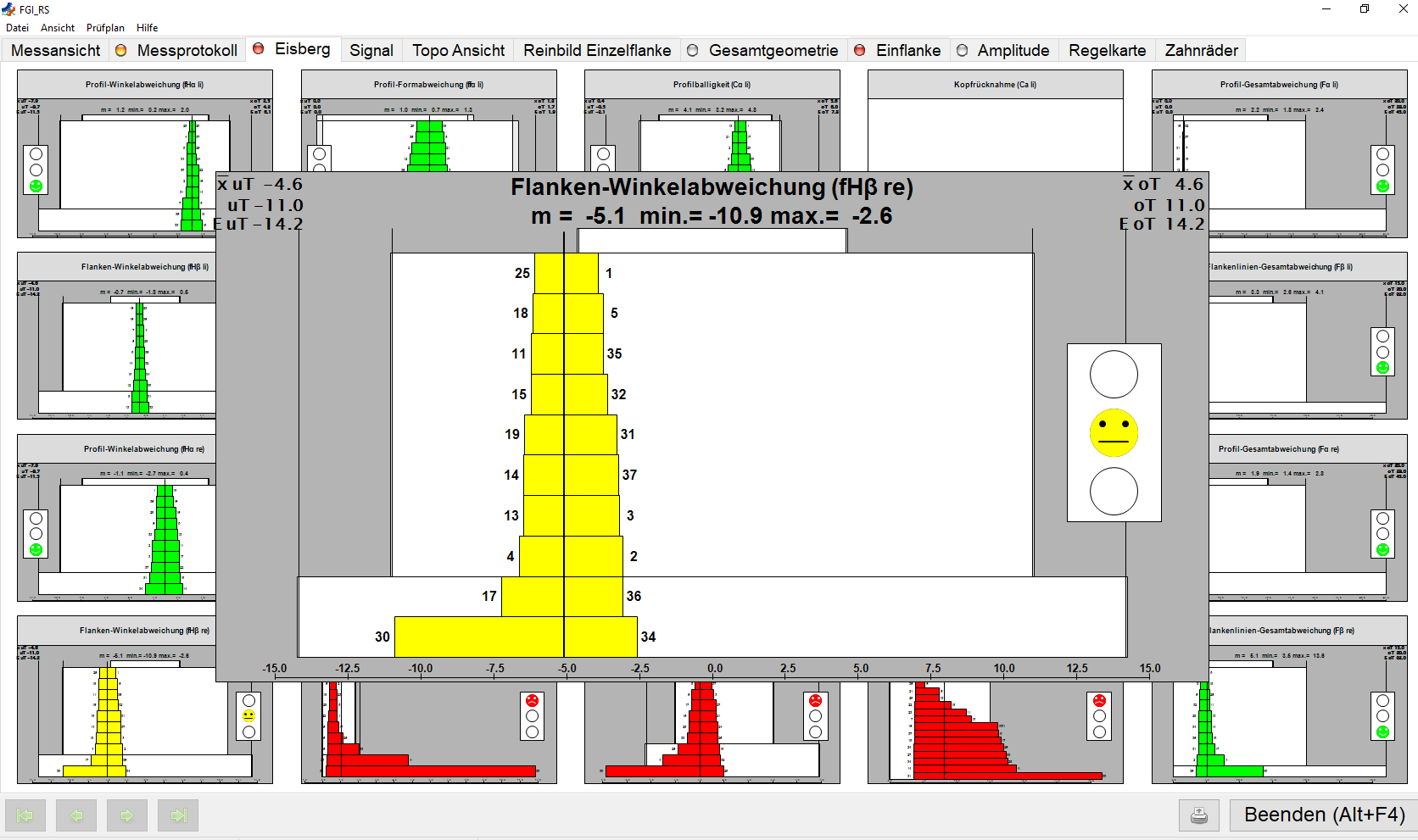Switch to the Zahnräder tab
The width and height of the screenshot is (1418, 840).
[x=1201, y=50]
